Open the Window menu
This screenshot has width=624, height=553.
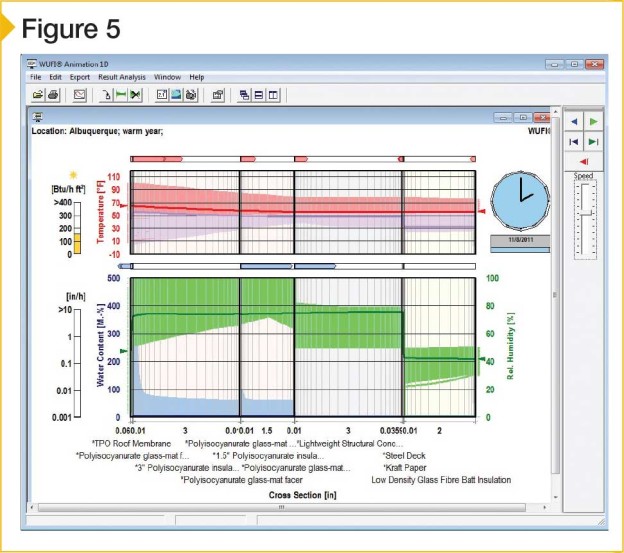click(x=167, y=77)
